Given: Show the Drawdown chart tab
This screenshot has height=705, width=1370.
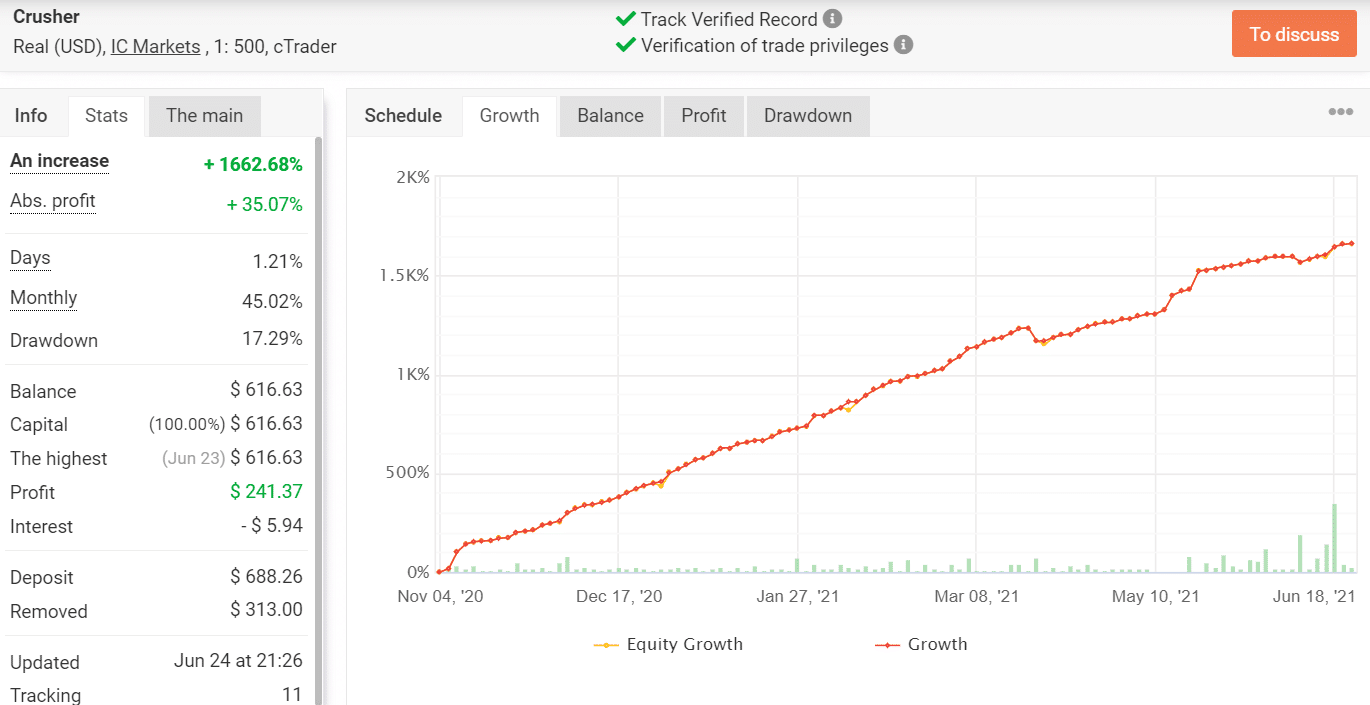Looking at the screenshot, I should 807,116.
